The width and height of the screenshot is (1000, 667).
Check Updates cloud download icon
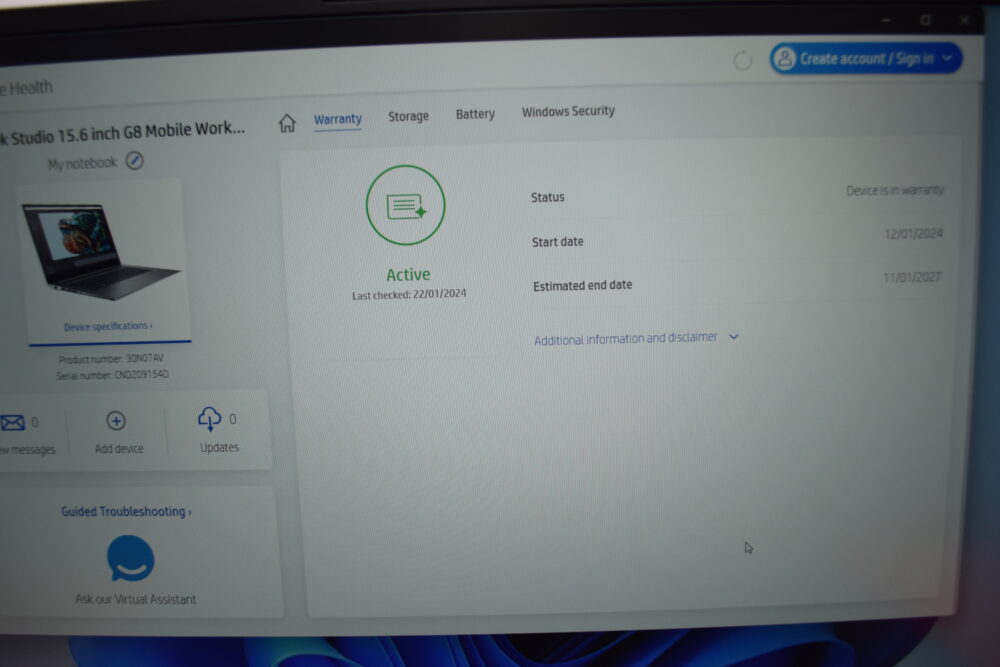tap(209, 419)
